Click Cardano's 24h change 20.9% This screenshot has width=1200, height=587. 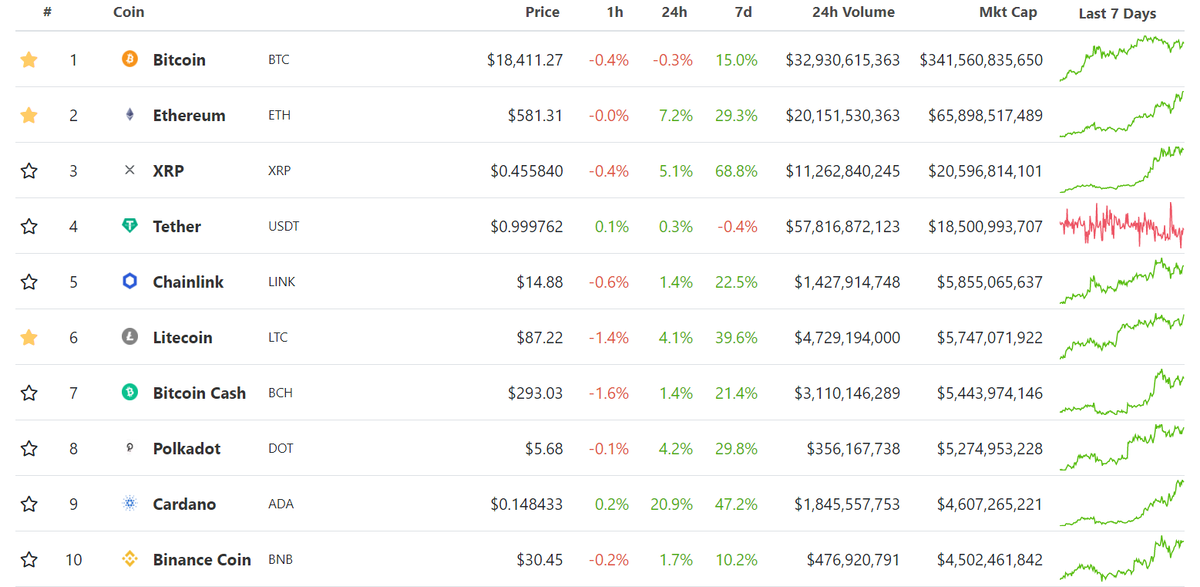click(x=671, y=504)
